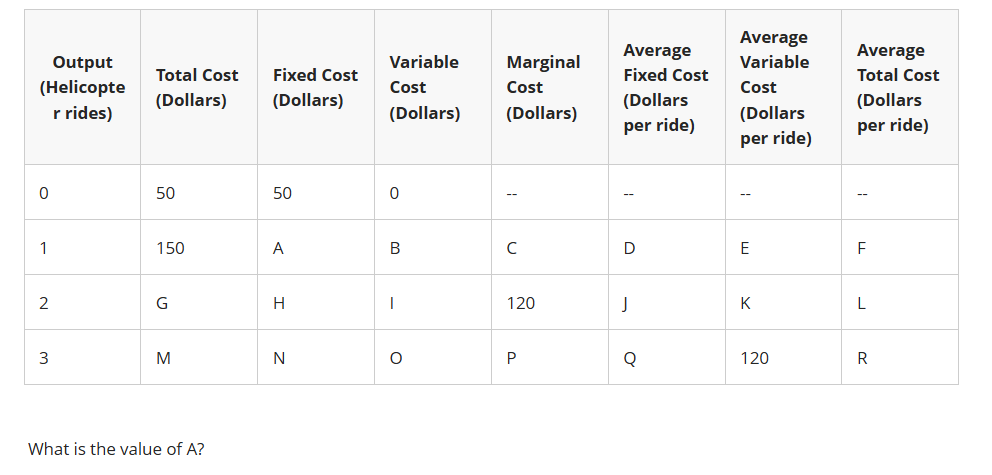Viewport: 992px width, 475px height.
Task: Select the "Average Fixed Cost" header cell
Action: (x=665, y=87)
